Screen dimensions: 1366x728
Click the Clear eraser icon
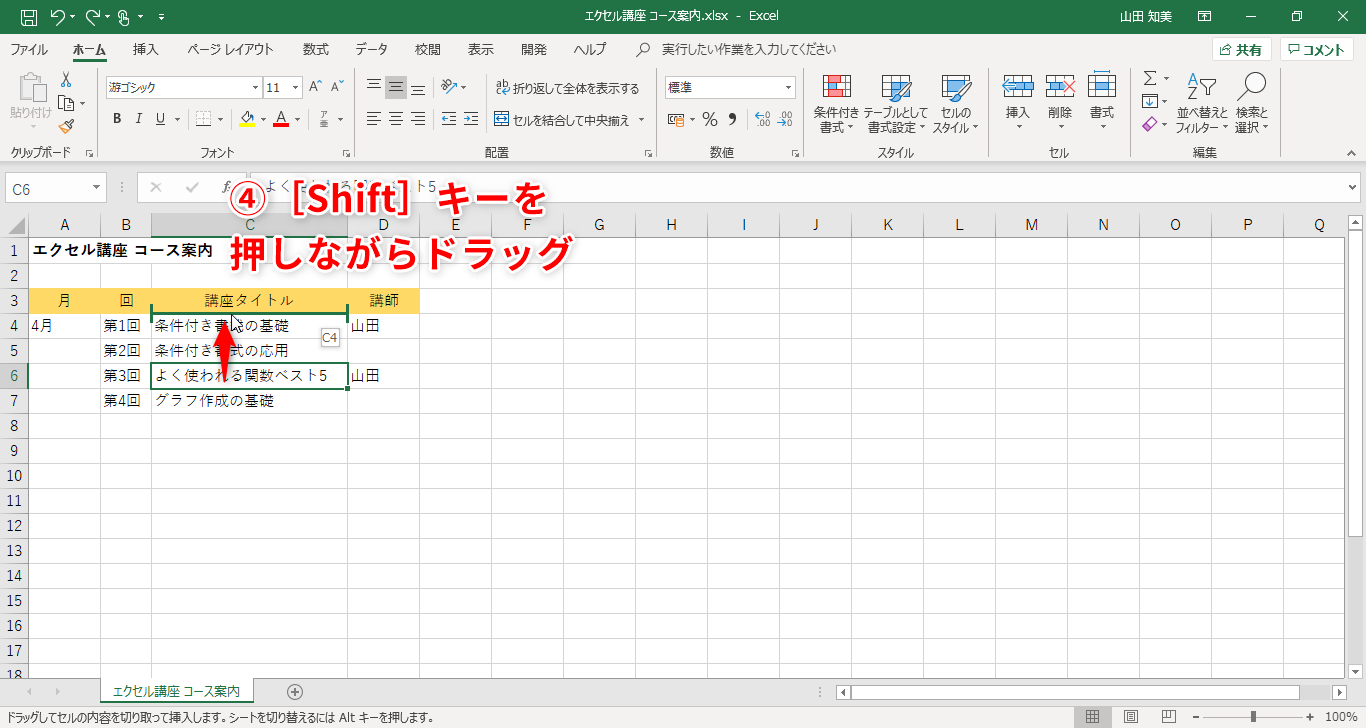point(1150,124)
